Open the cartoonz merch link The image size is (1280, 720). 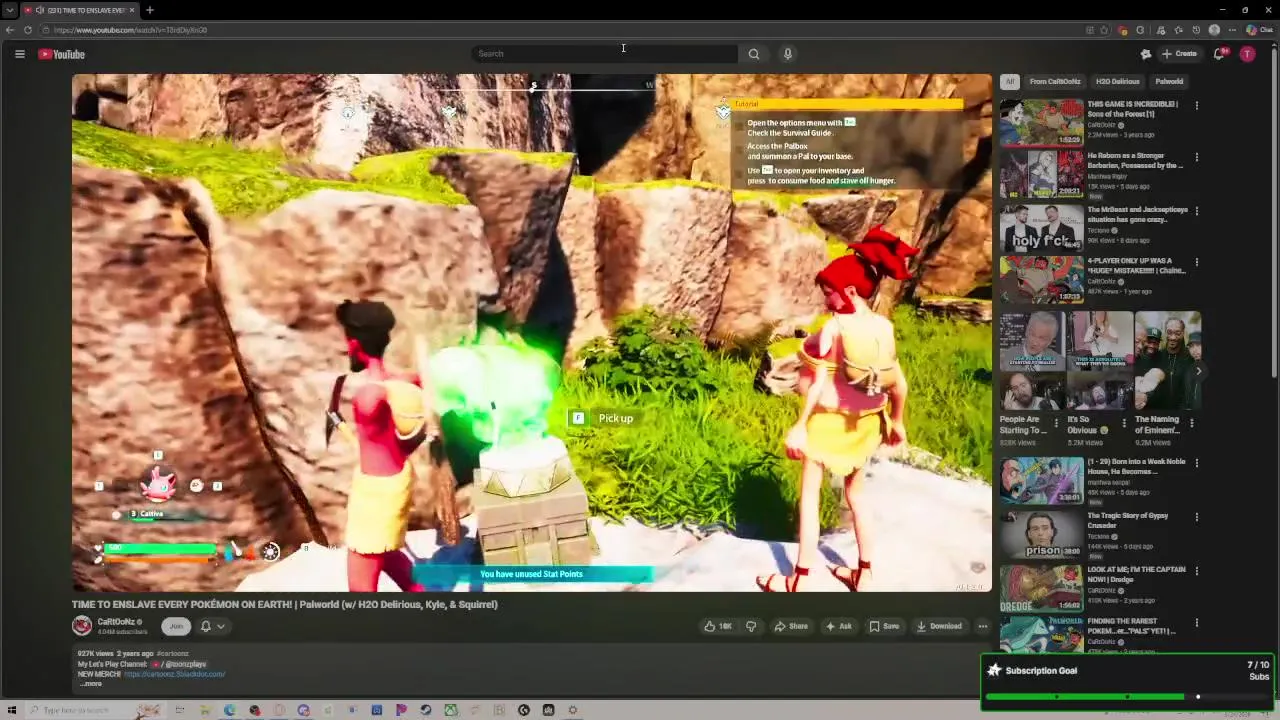[174, 674]
